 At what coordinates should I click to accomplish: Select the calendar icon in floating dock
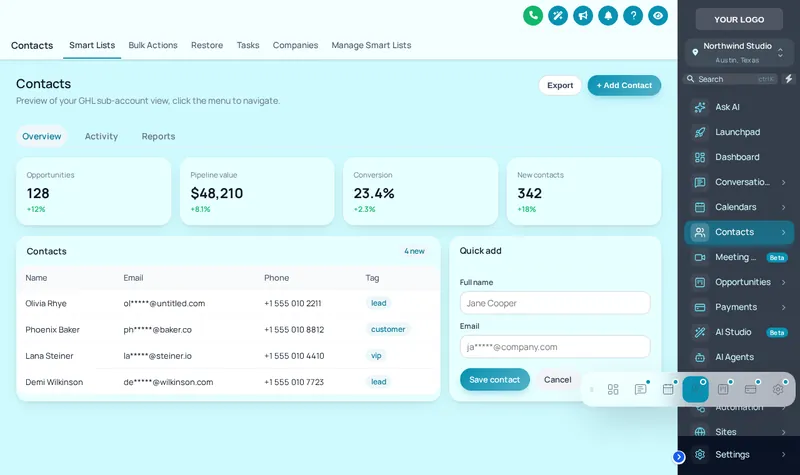(668, 389)
